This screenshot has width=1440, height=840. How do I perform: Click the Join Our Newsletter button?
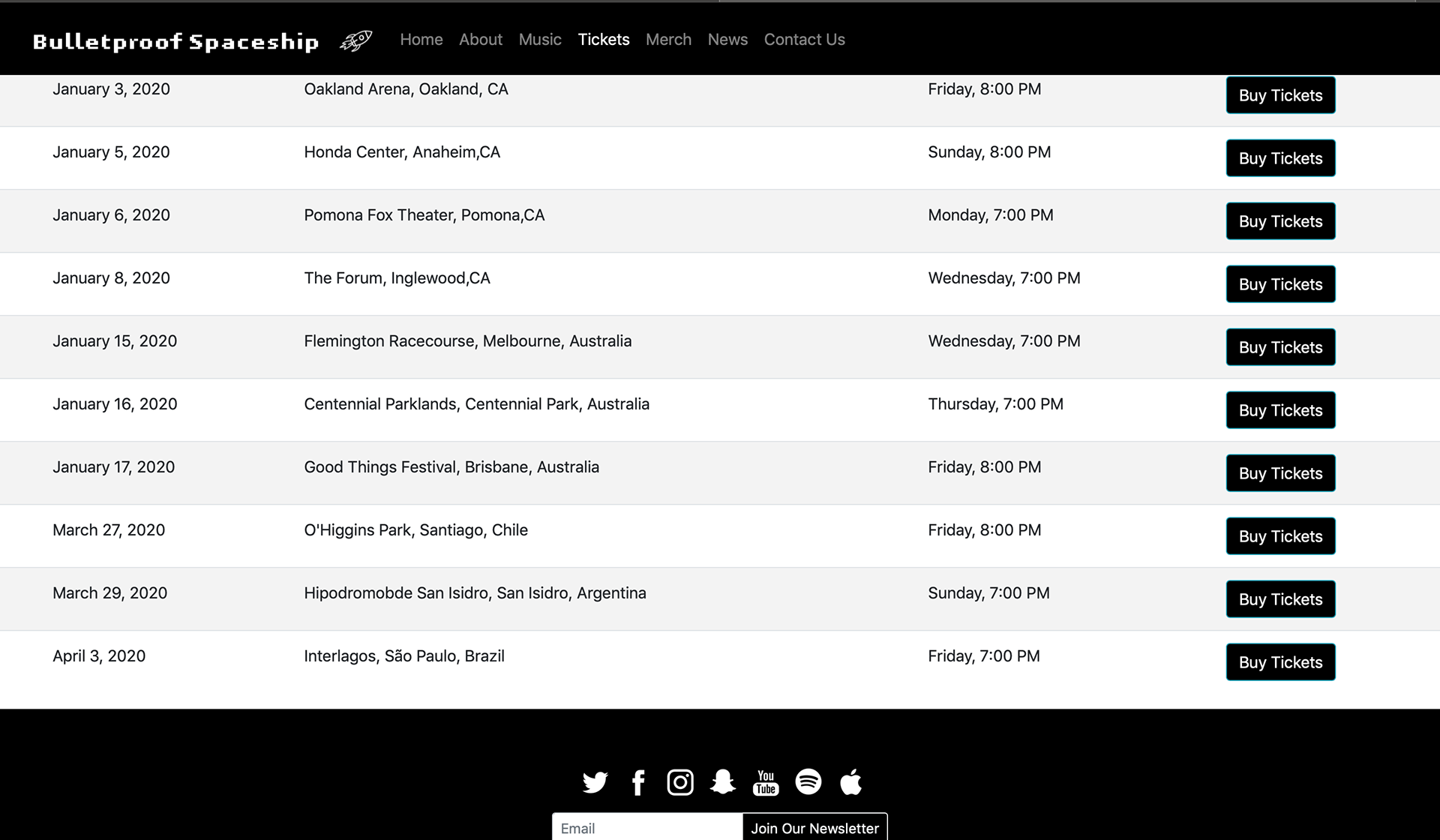(x=814, y=827)
